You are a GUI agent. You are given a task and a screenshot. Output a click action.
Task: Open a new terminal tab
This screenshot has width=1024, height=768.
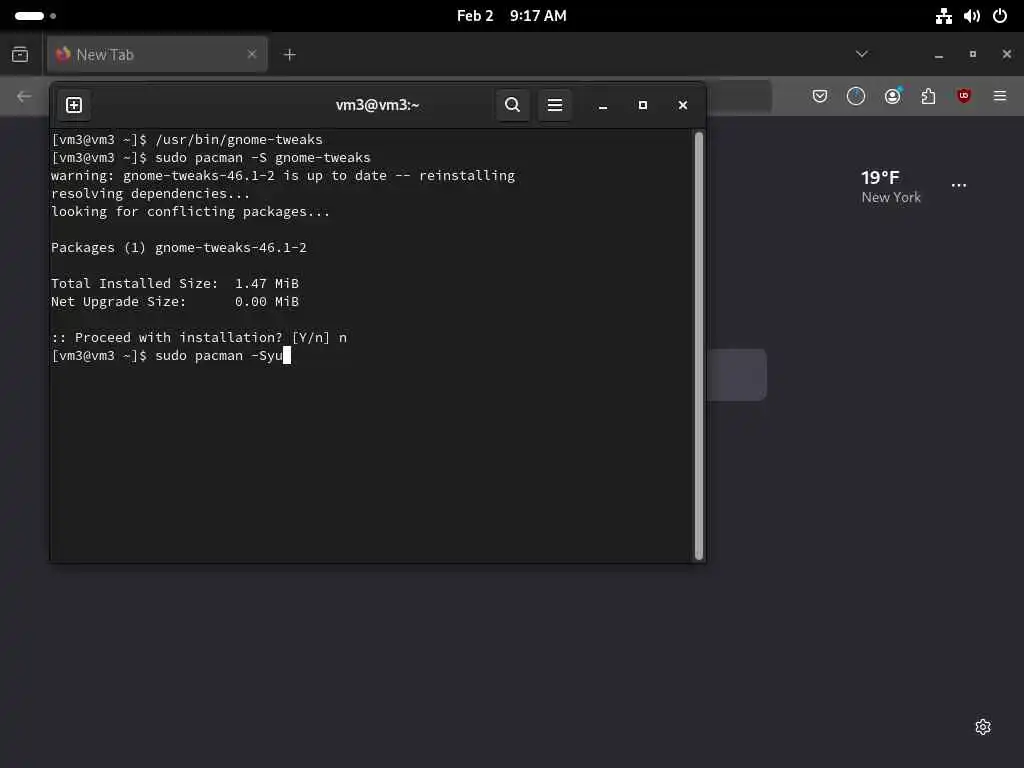74,105
